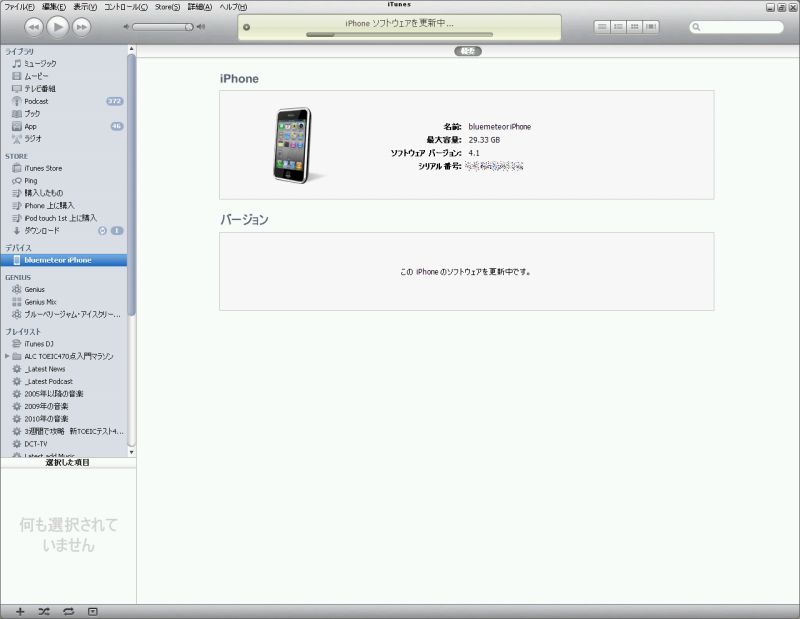Viewport: 800px width, 619px height.
Task: Play the current track
Action: pyautogui.click(x=58, y=27)
